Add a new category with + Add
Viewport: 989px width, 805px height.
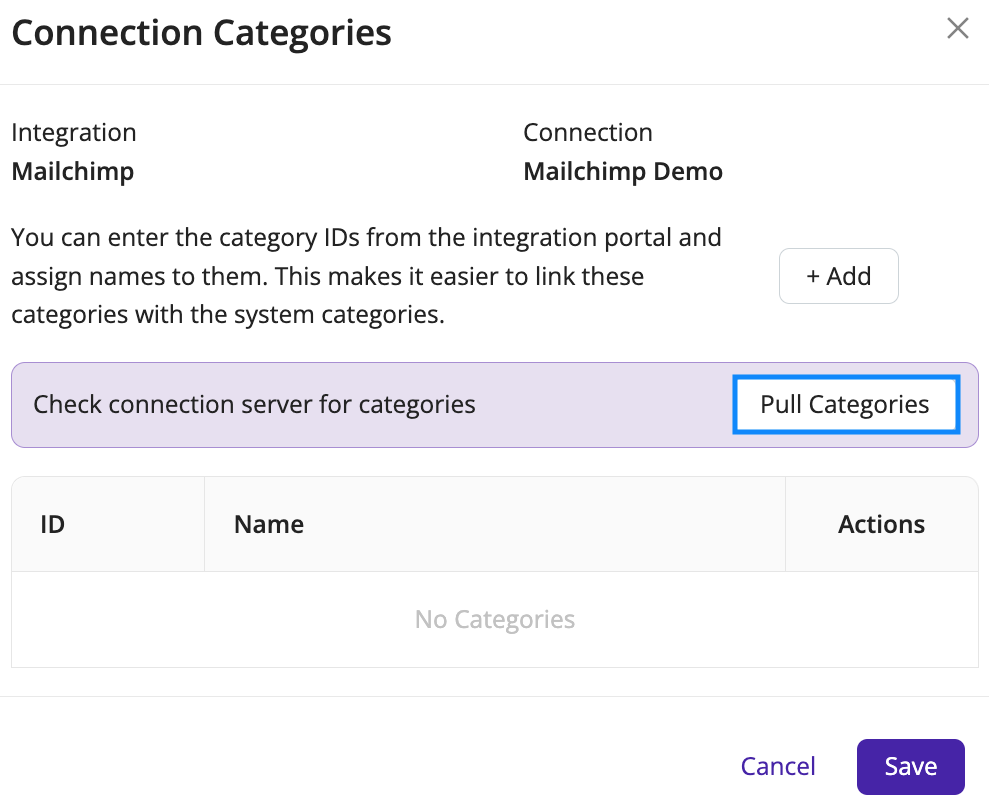pyautogui.click(x=838, y=276)
